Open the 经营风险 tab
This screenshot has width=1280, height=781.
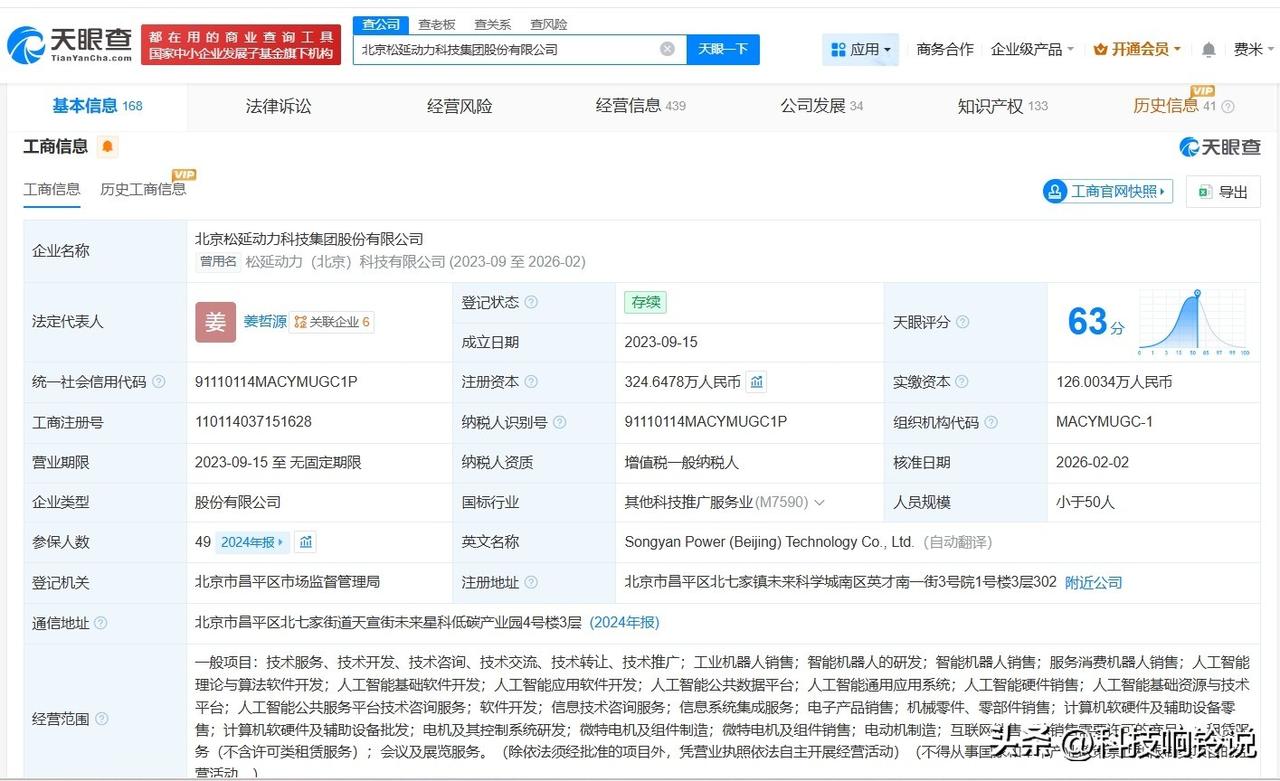[459, 106]
